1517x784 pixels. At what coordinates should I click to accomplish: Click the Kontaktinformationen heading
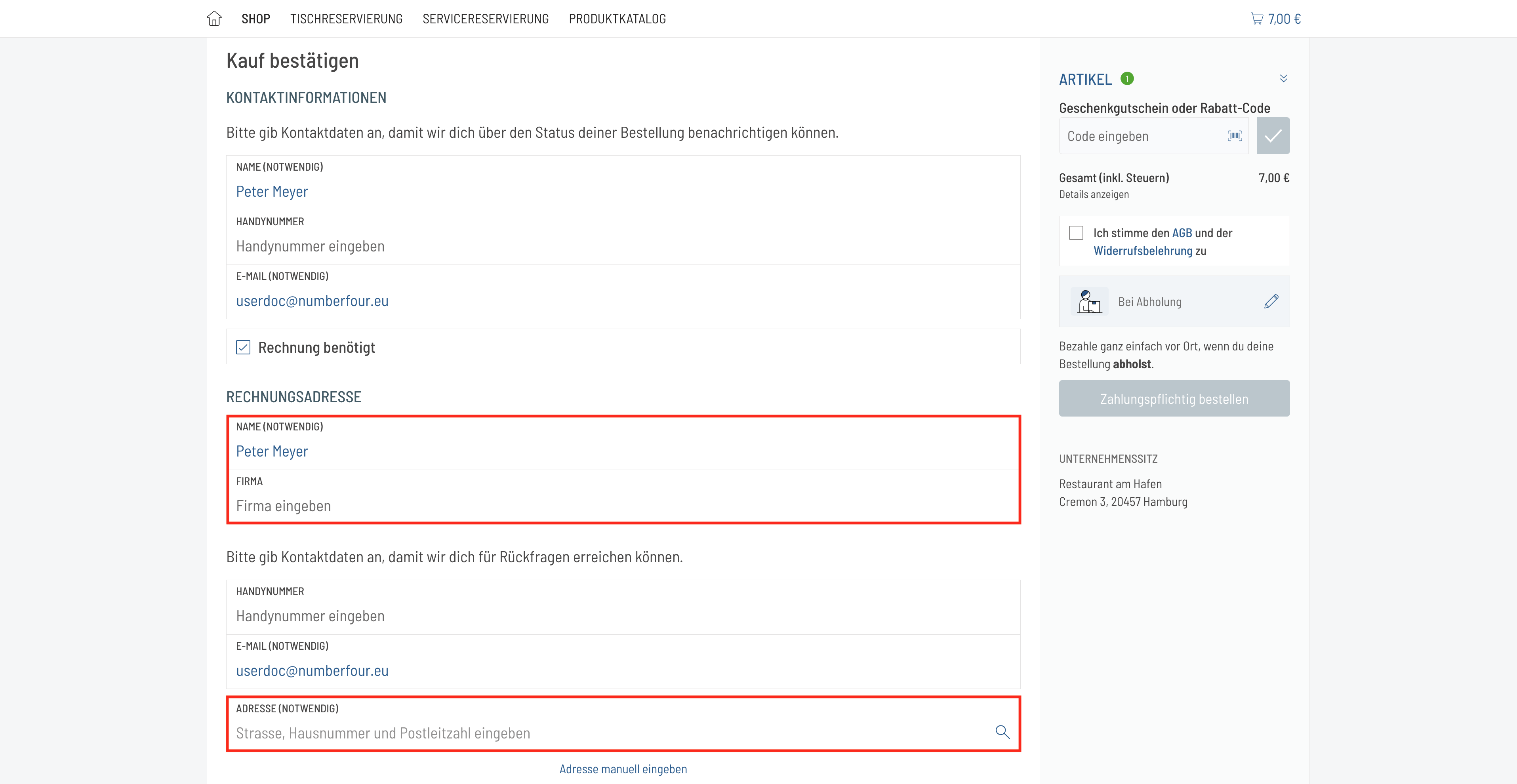tap(306, 97)
